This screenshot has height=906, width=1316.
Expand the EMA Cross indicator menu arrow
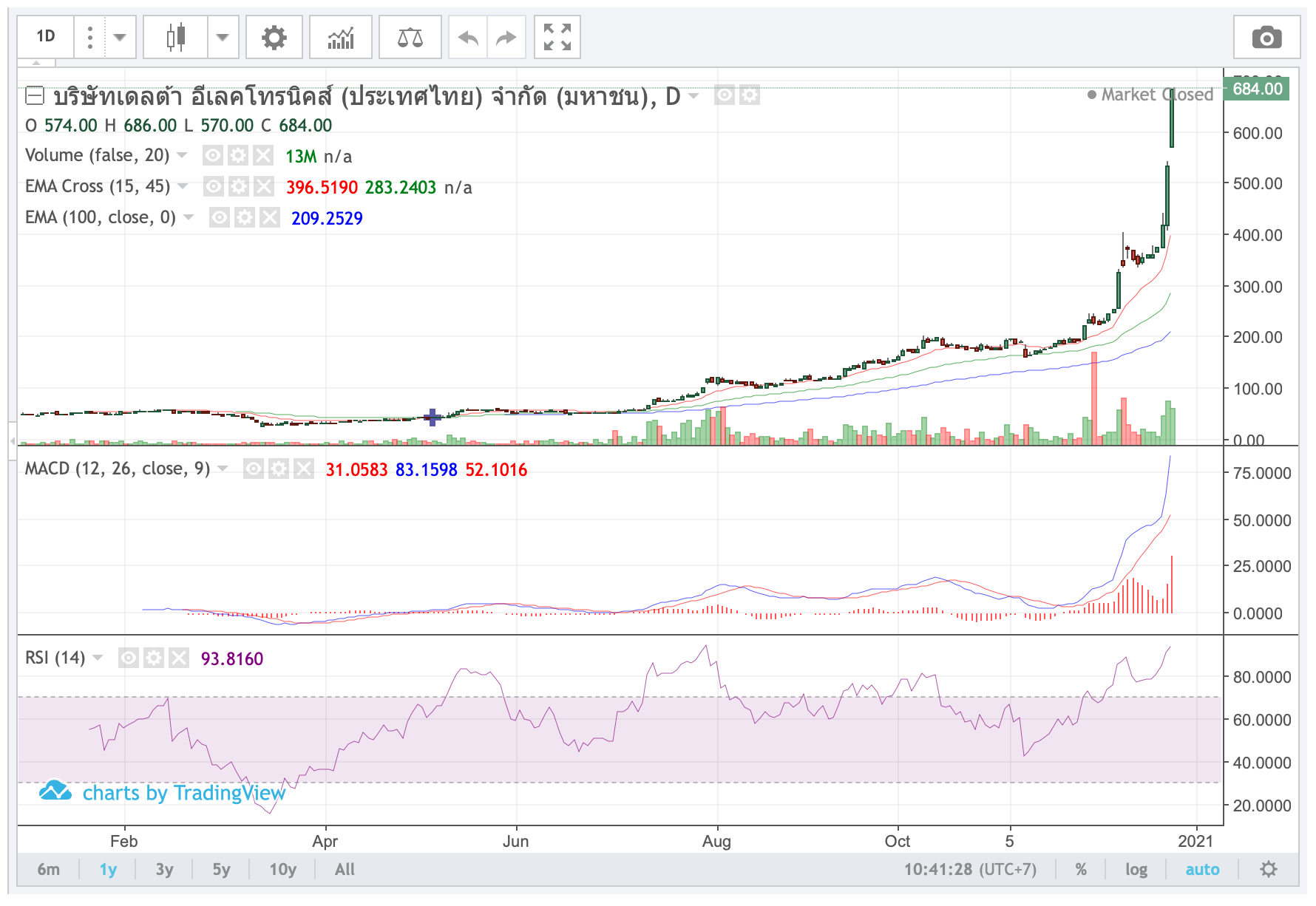[x=183, y=186]
